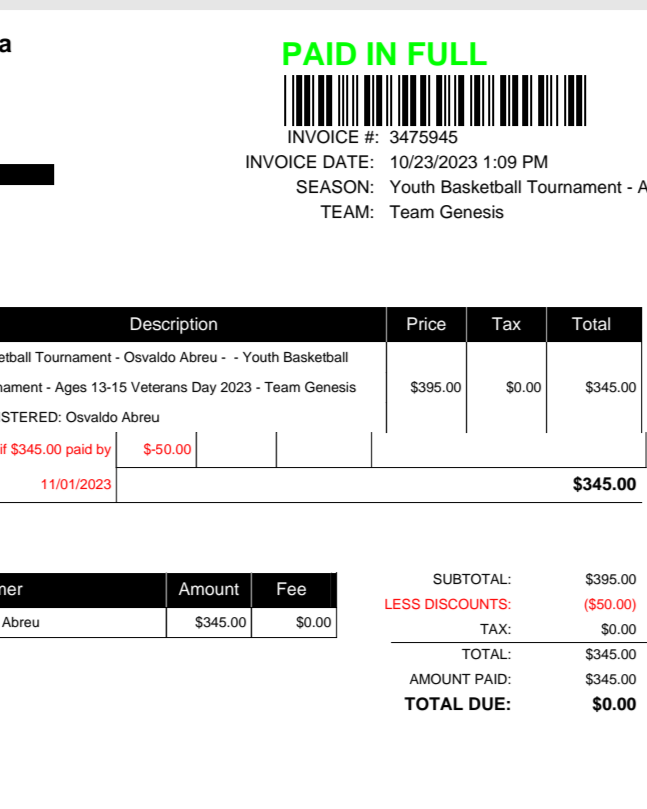Click the red 11/01/2023 discount deadline
This screenshot has width=647, height=809.
pyautogui.click(x=76, y=484)
